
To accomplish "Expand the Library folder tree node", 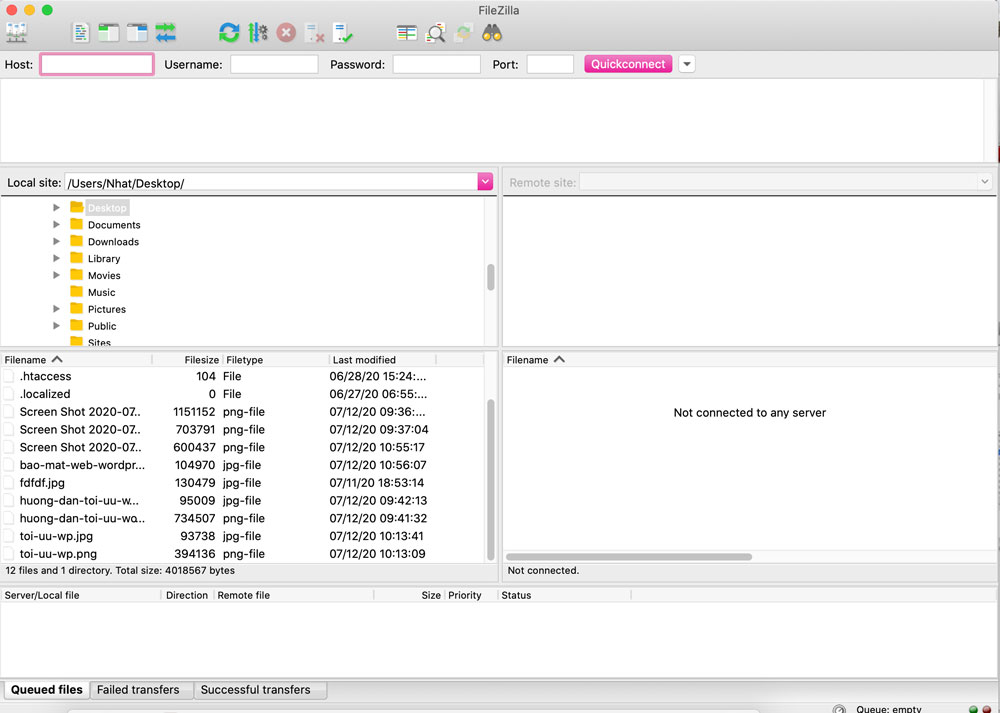I will [56, 258].
